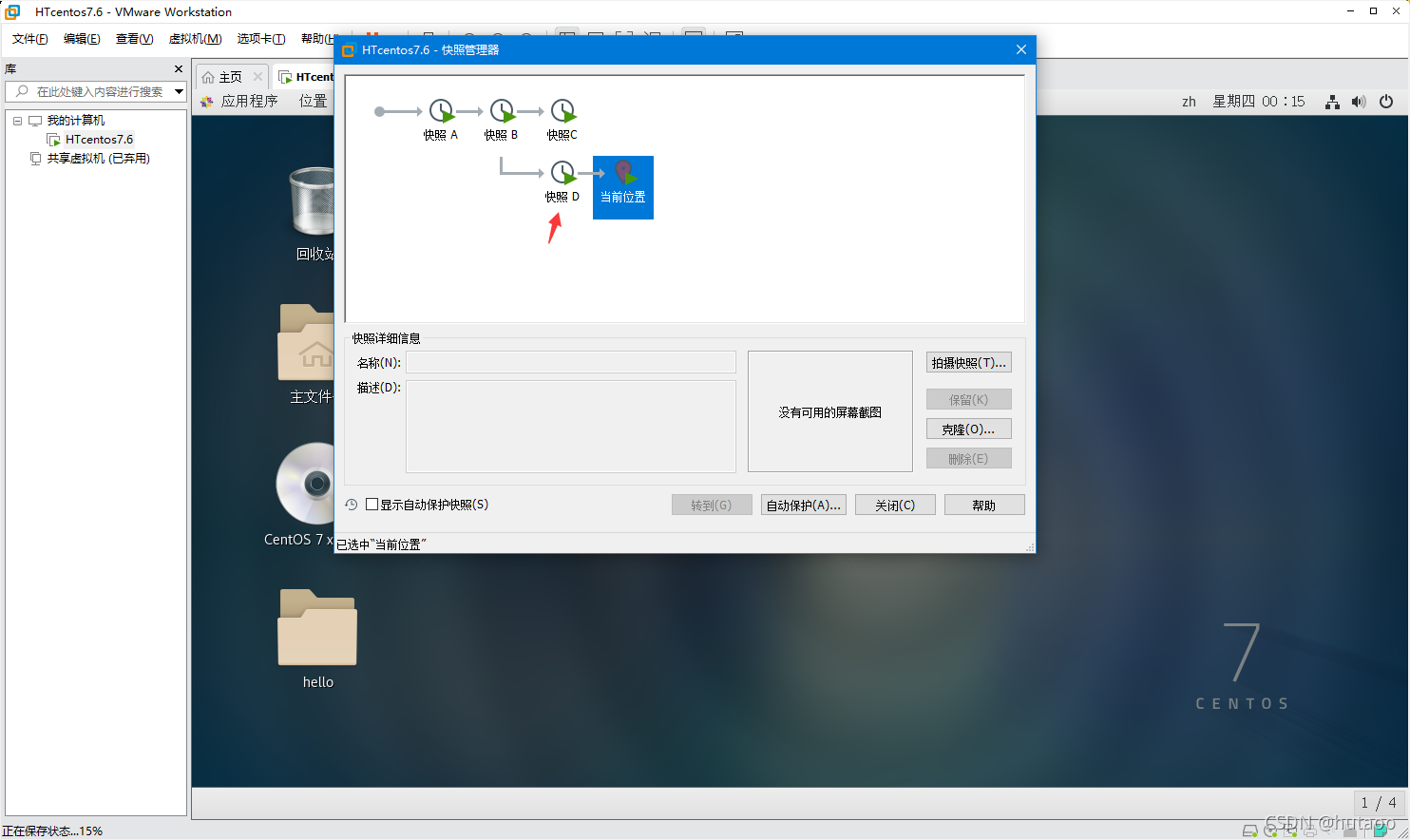Click the CD/DVD status icon

(1270, 832)
